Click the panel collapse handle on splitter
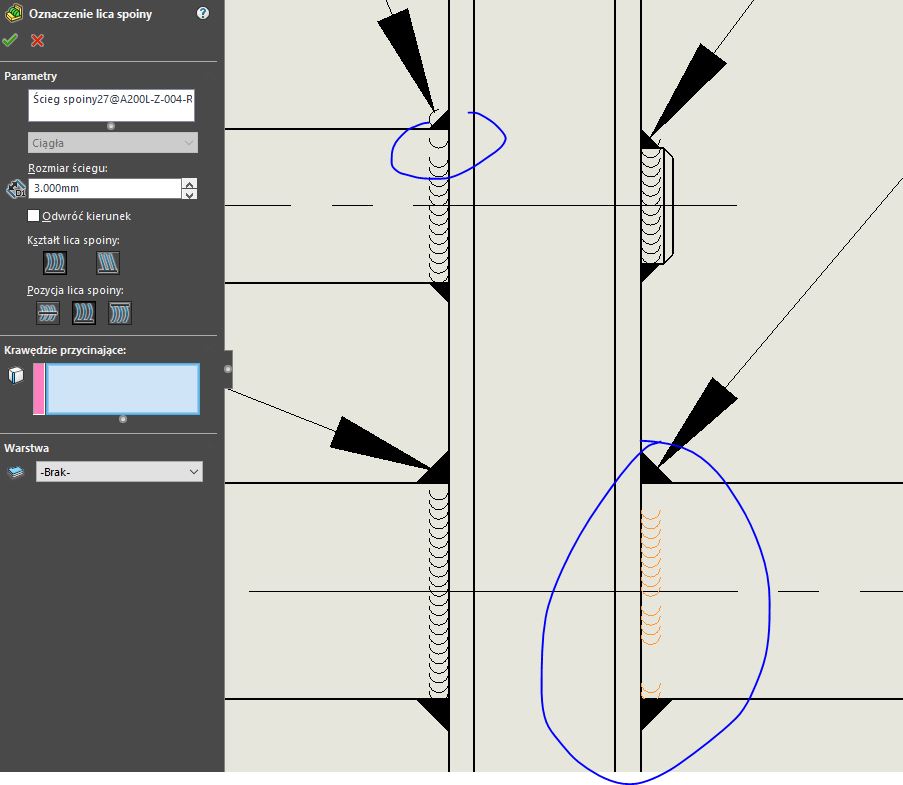This screenshot has width=903, height=785. pos(228,369)
